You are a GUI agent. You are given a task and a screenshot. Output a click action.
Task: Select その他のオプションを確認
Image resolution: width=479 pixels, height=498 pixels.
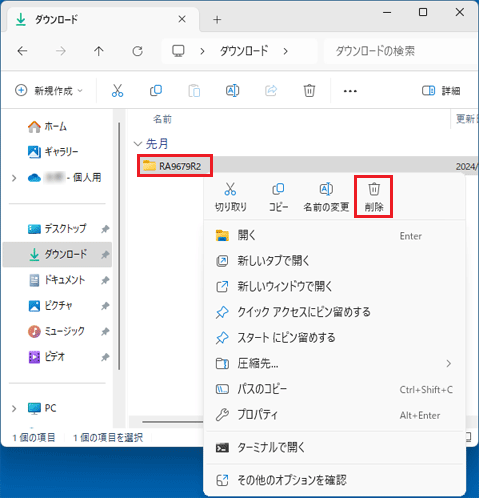[334, 480]
